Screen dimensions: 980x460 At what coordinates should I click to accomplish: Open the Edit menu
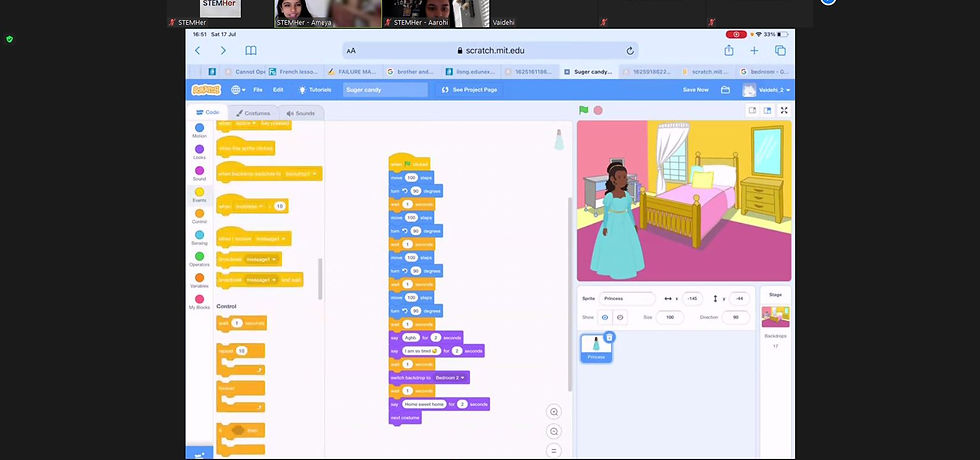(x=278, y=90)
